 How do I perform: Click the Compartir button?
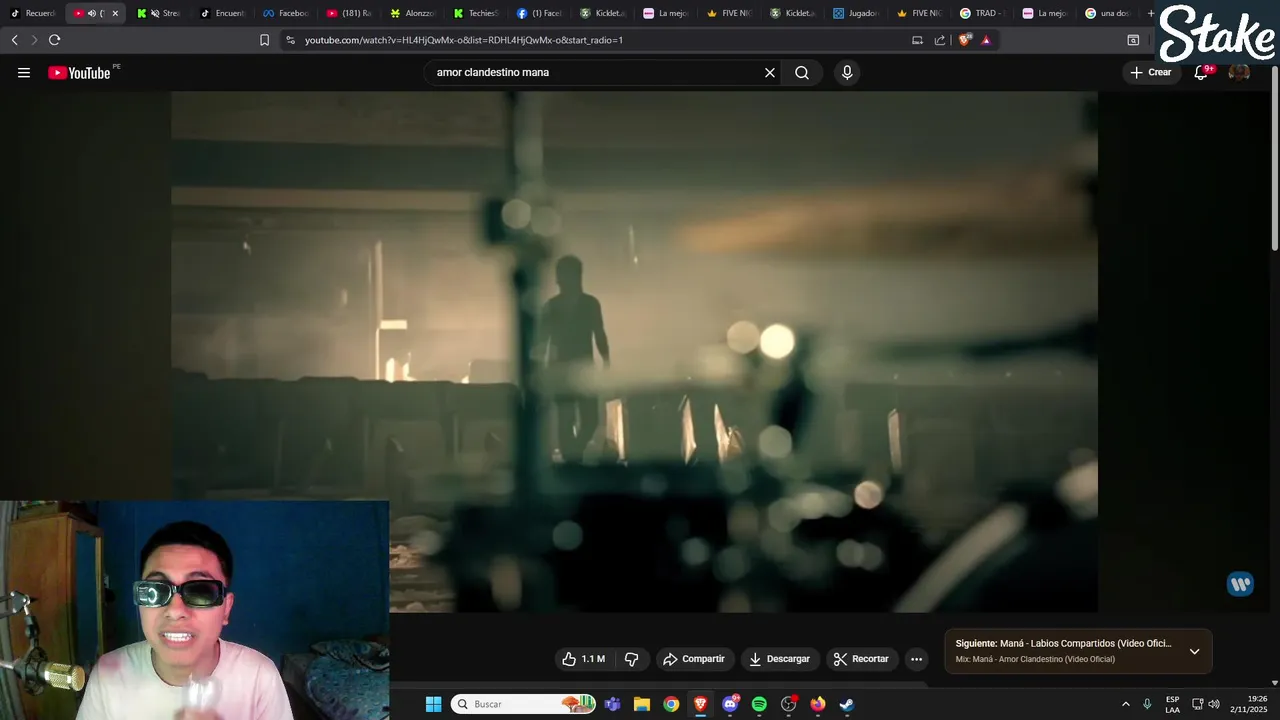coord(694,659)
